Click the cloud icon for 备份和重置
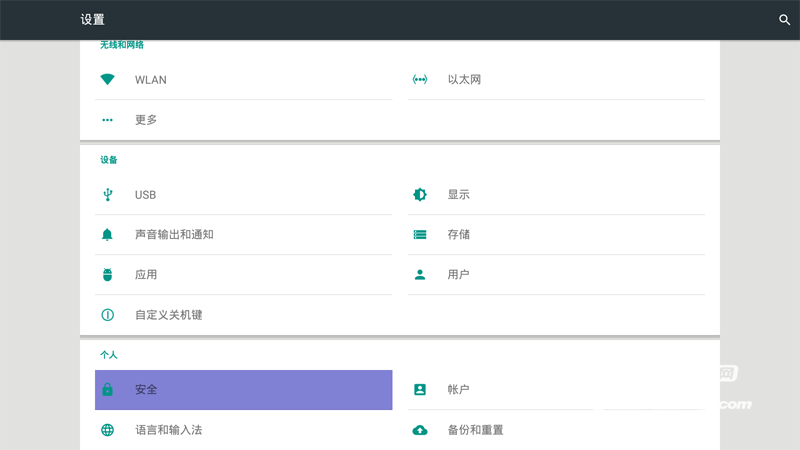Viewport: 800px width, 450px height. coord(420,430)
